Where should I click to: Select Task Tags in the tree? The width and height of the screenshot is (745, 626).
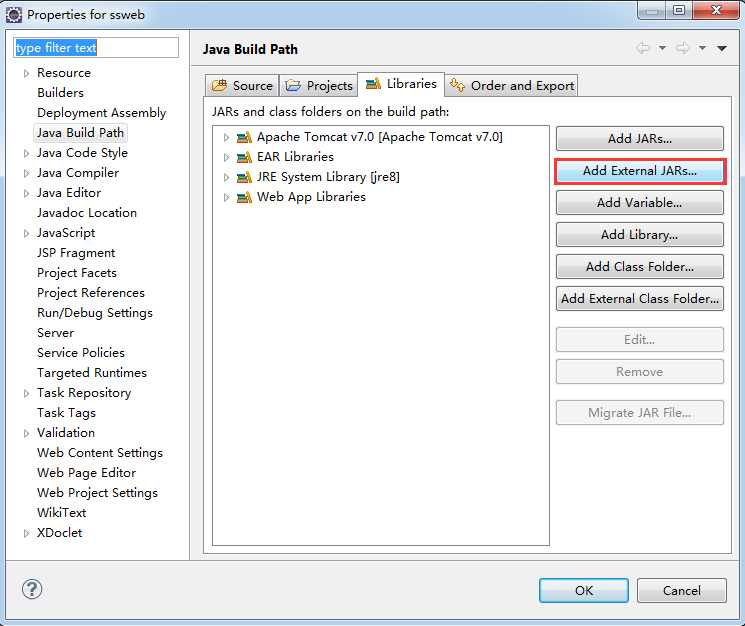coord(67,413)
